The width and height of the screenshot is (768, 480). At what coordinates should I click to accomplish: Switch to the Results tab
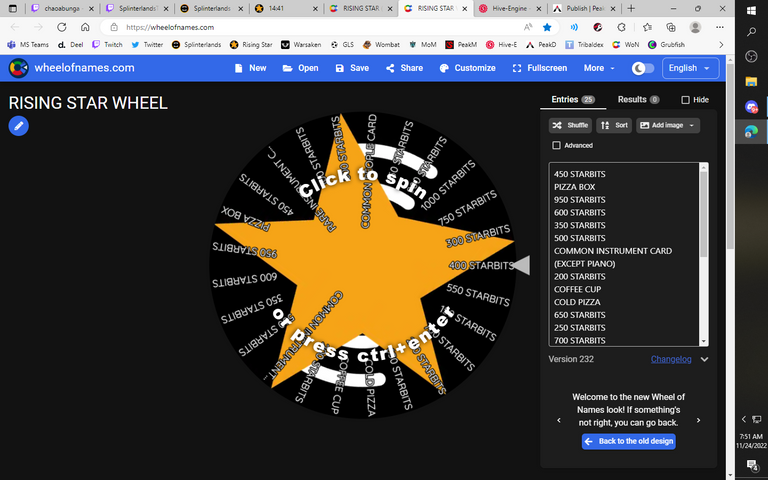[638, 99]
